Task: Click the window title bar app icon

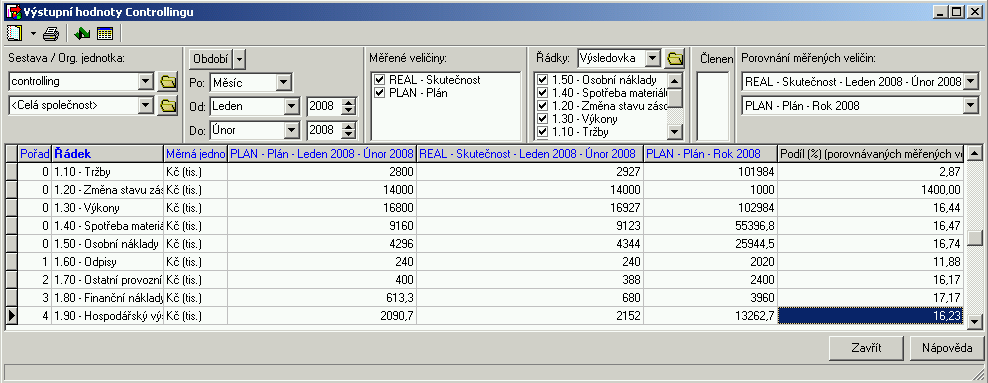Action: [13, 11]
